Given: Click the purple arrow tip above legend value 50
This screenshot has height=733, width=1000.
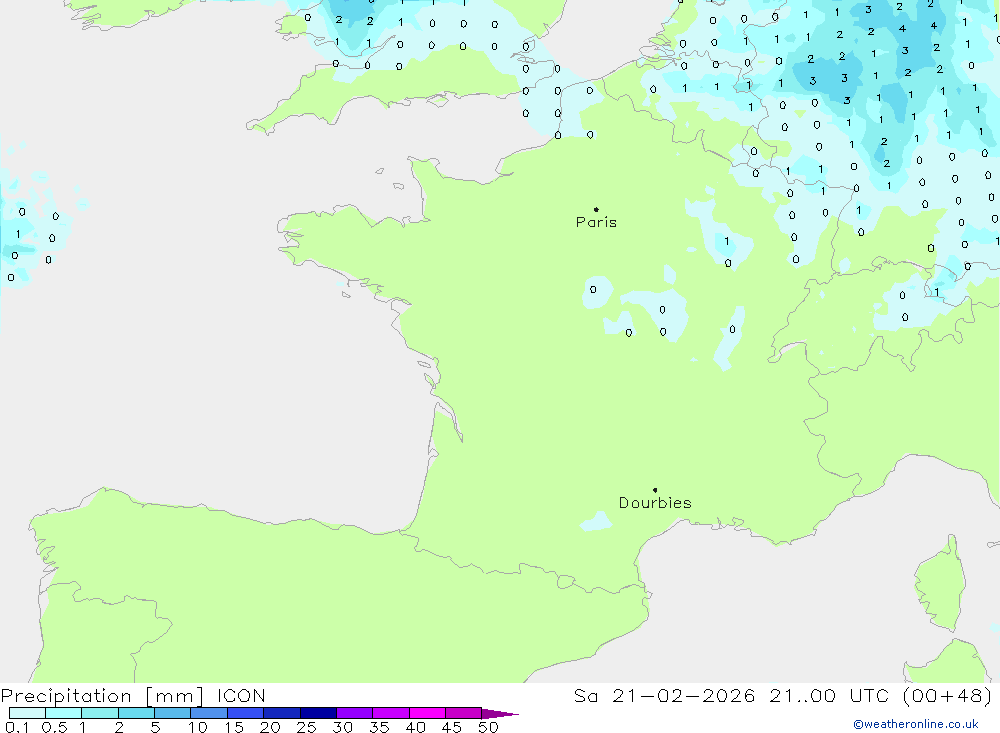Looking at the screenshot, I should point(500,714).
